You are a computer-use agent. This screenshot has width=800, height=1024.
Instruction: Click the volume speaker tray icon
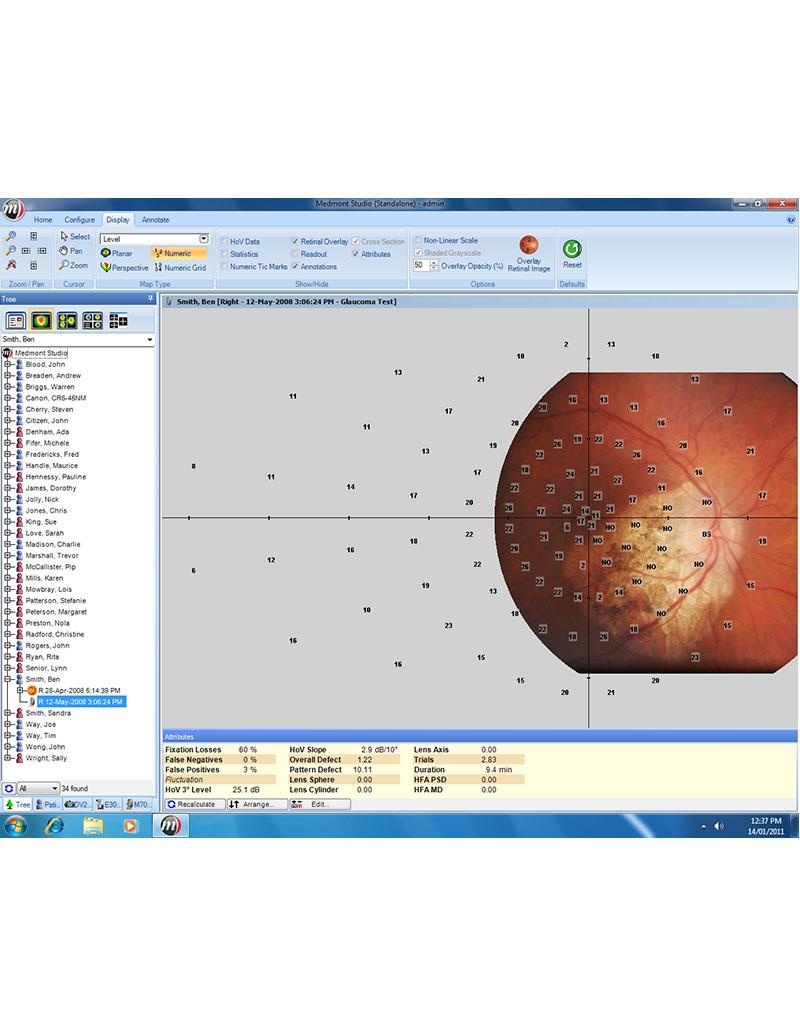tap(719, 826)
